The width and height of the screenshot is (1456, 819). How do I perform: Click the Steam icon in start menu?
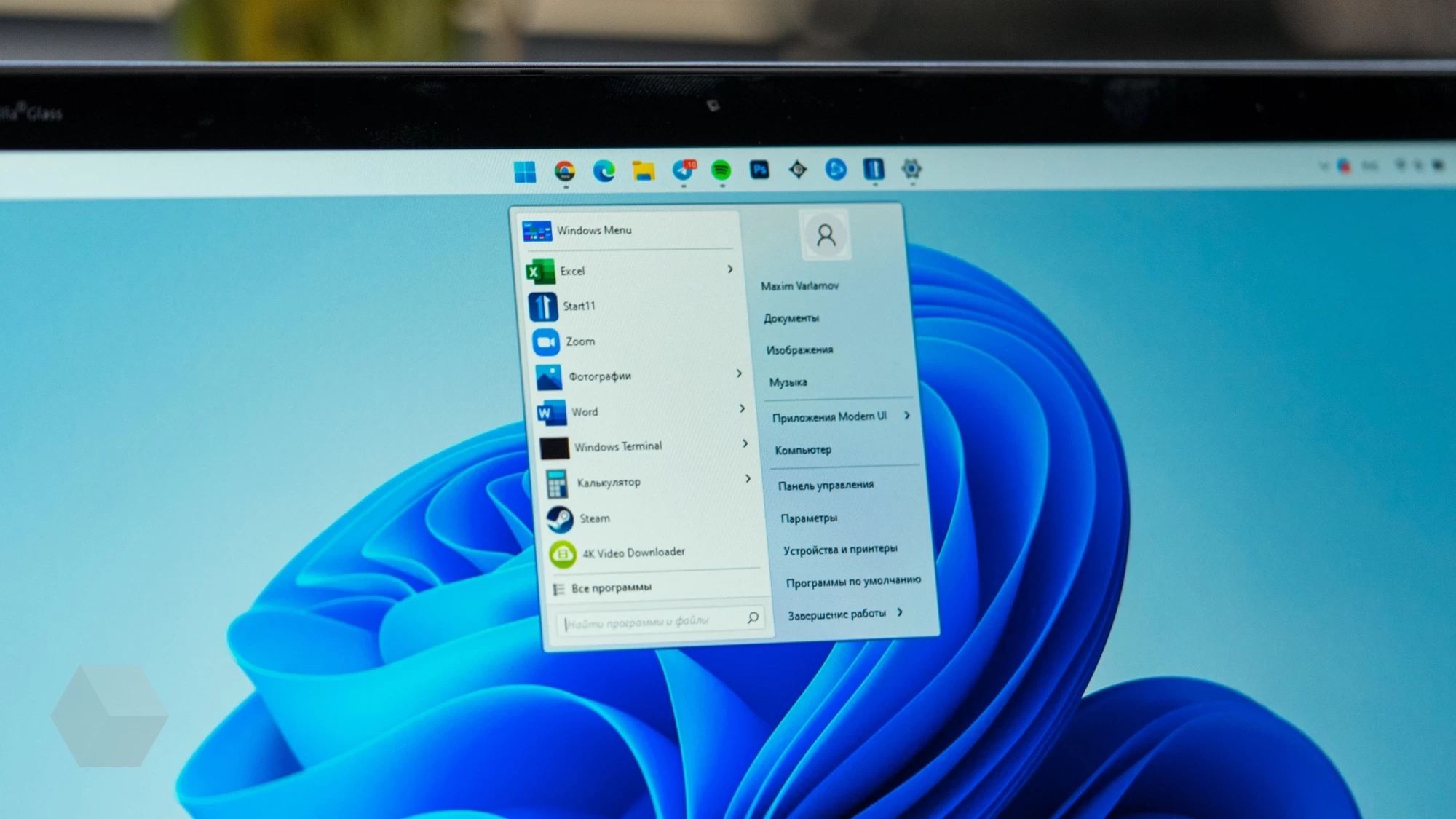560,519
